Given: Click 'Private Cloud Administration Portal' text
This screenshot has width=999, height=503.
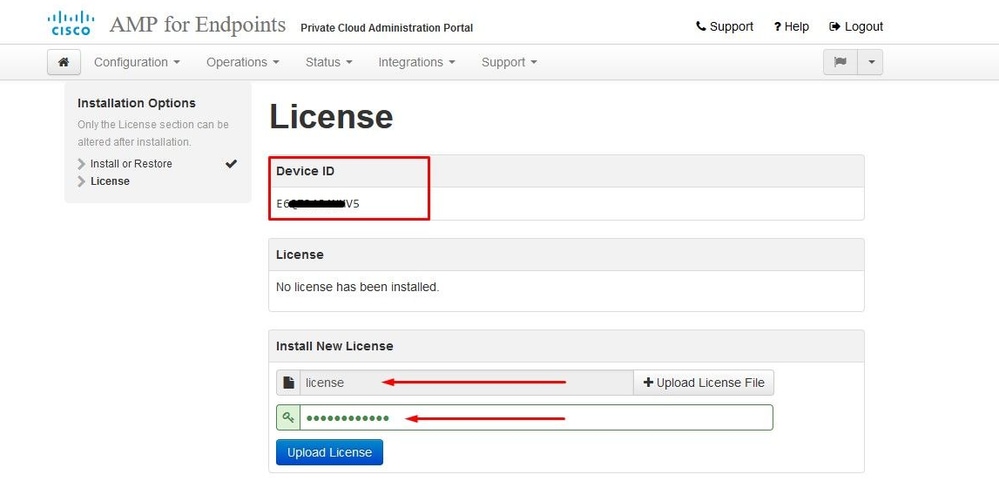Looking at the screenshot, I should 387,28.
